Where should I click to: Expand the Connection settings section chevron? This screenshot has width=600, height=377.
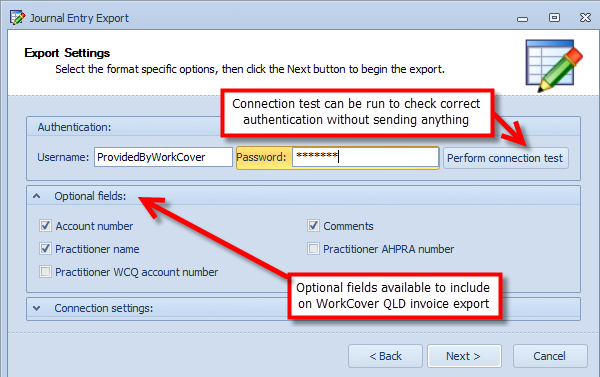click(37, 308)
